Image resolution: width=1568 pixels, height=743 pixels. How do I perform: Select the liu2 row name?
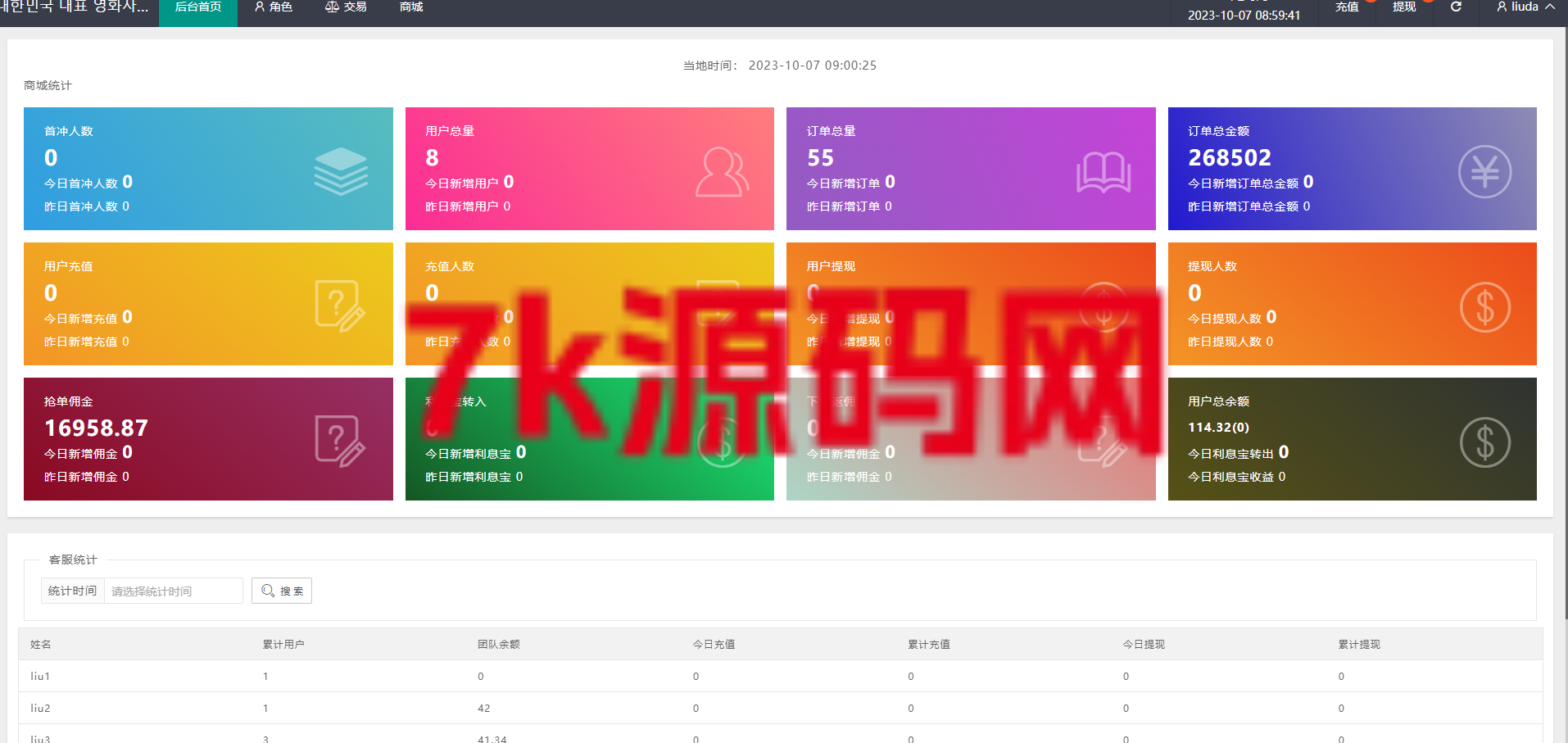point(40,709)
